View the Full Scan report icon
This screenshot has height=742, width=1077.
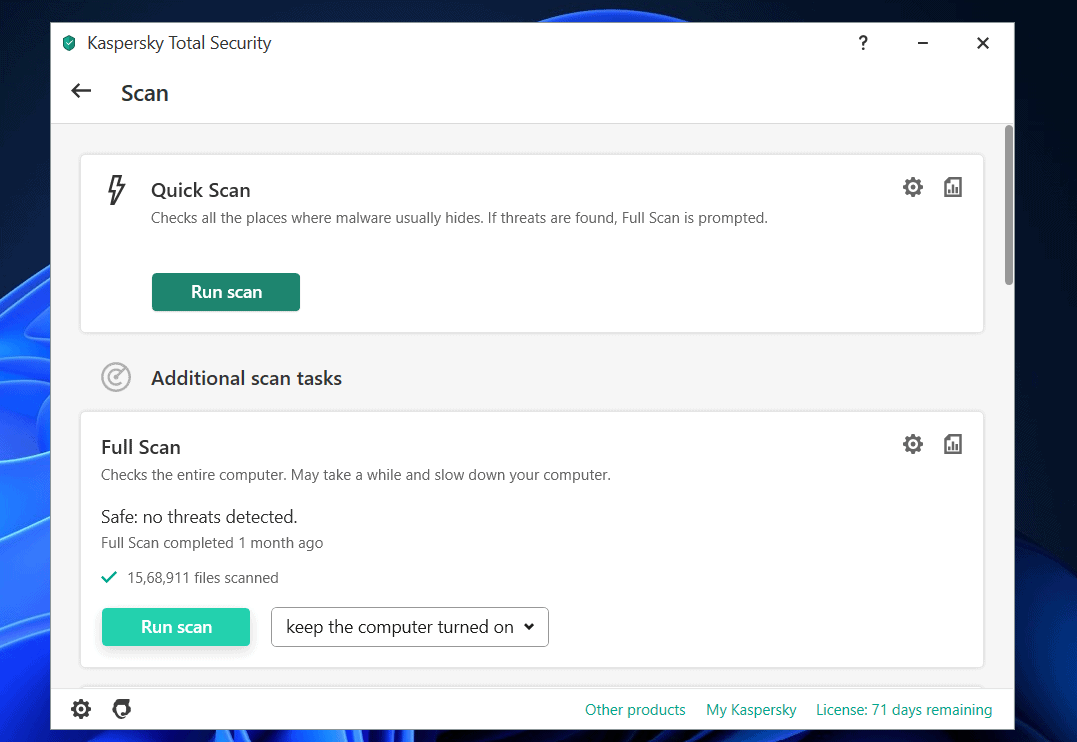[x=952, y=444]
